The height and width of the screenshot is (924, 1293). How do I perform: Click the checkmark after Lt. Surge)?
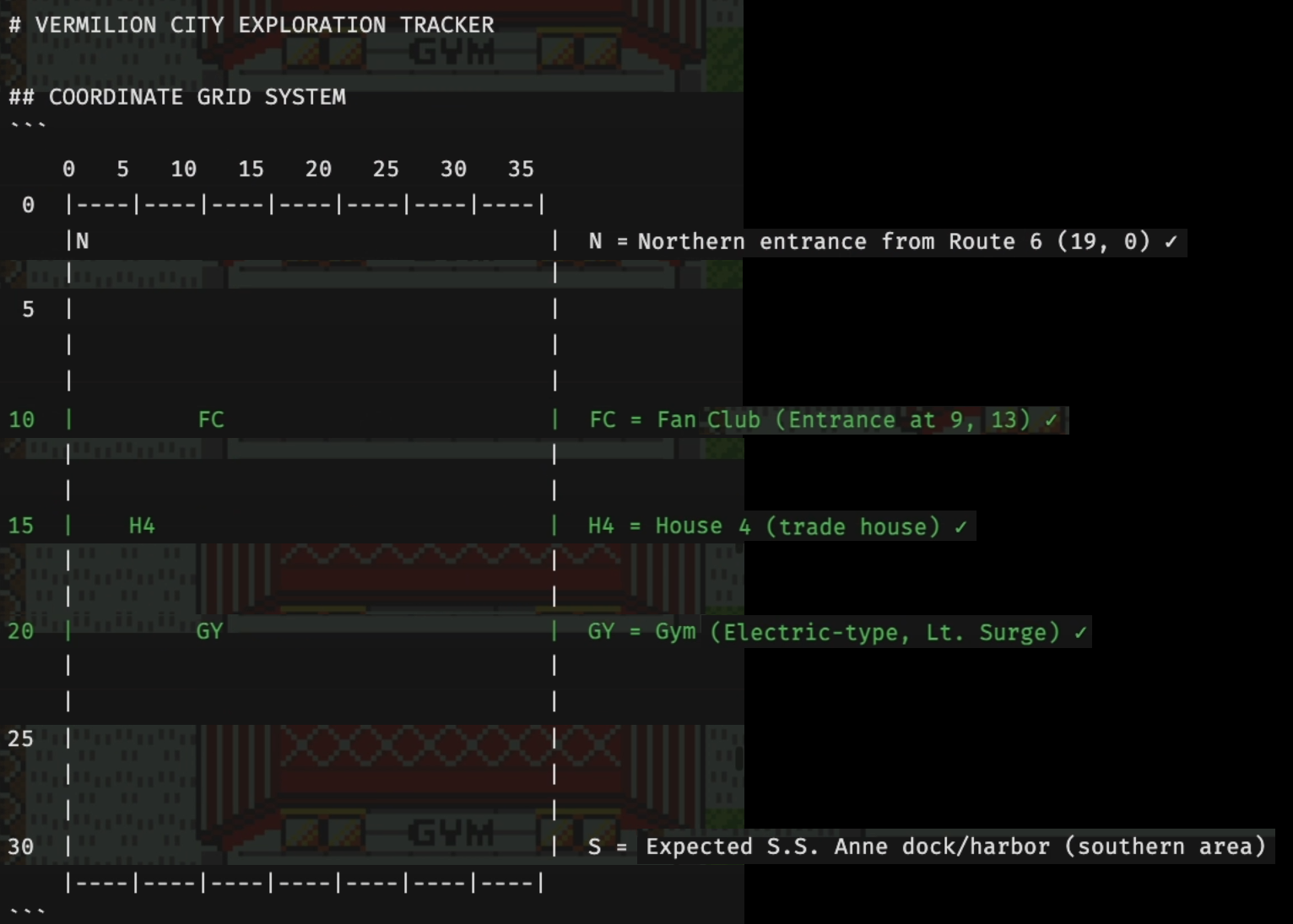1080,632
